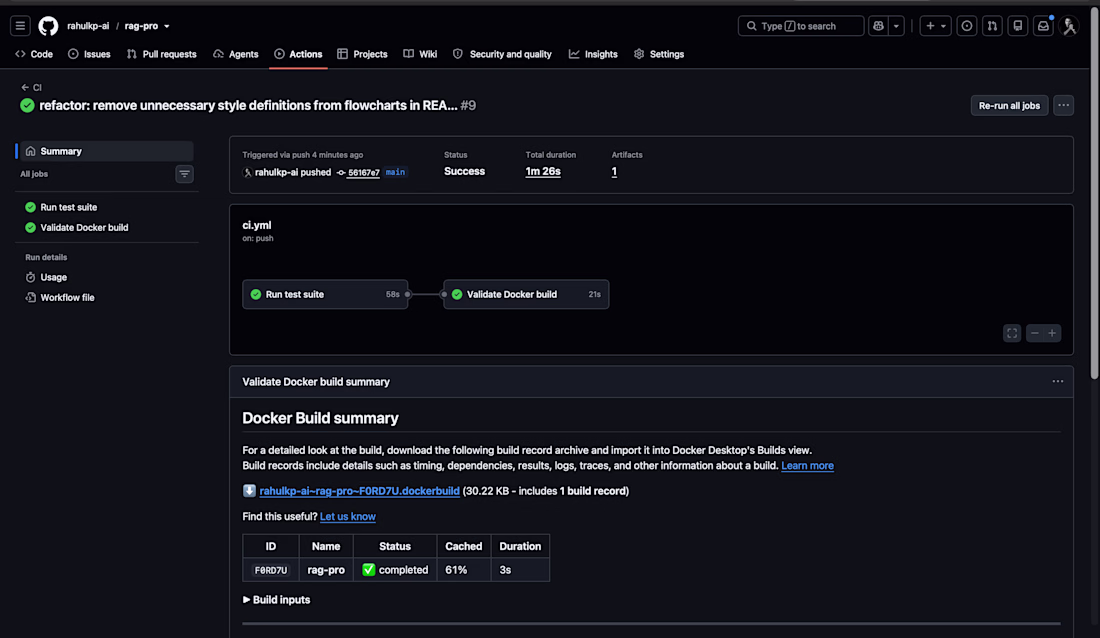
Task: Switch to the Code tab
Action: [34, 54]
